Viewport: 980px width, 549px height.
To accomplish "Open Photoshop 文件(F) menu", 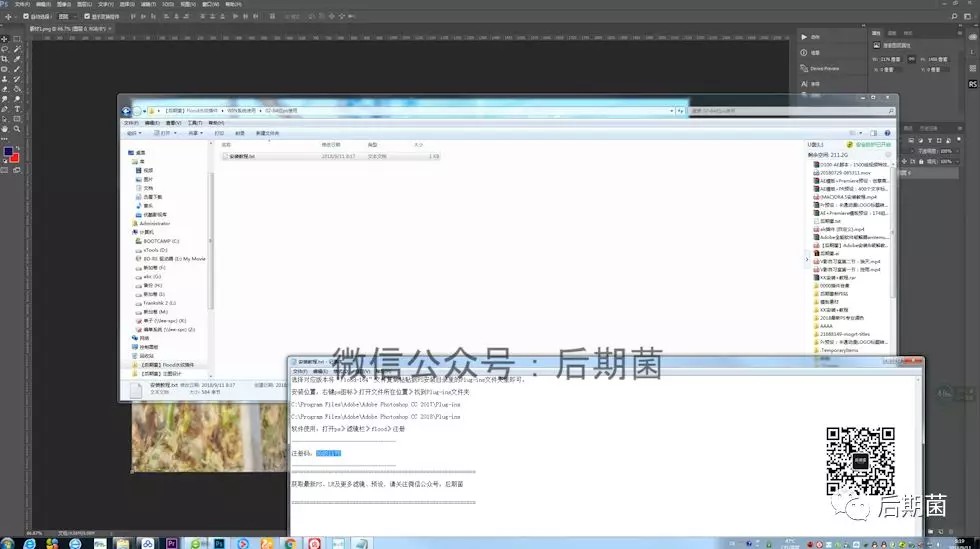I will click(22, 4).
